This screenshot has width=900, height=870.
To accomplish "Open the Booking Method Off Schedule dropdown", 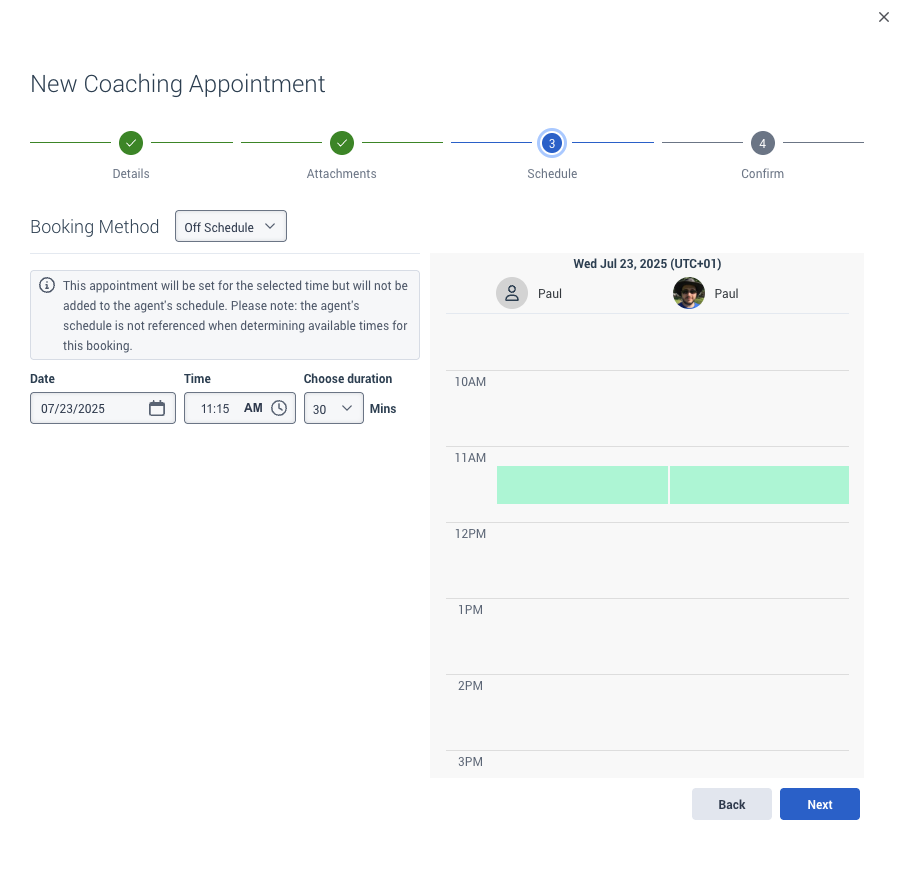I will tap(231, 226).
